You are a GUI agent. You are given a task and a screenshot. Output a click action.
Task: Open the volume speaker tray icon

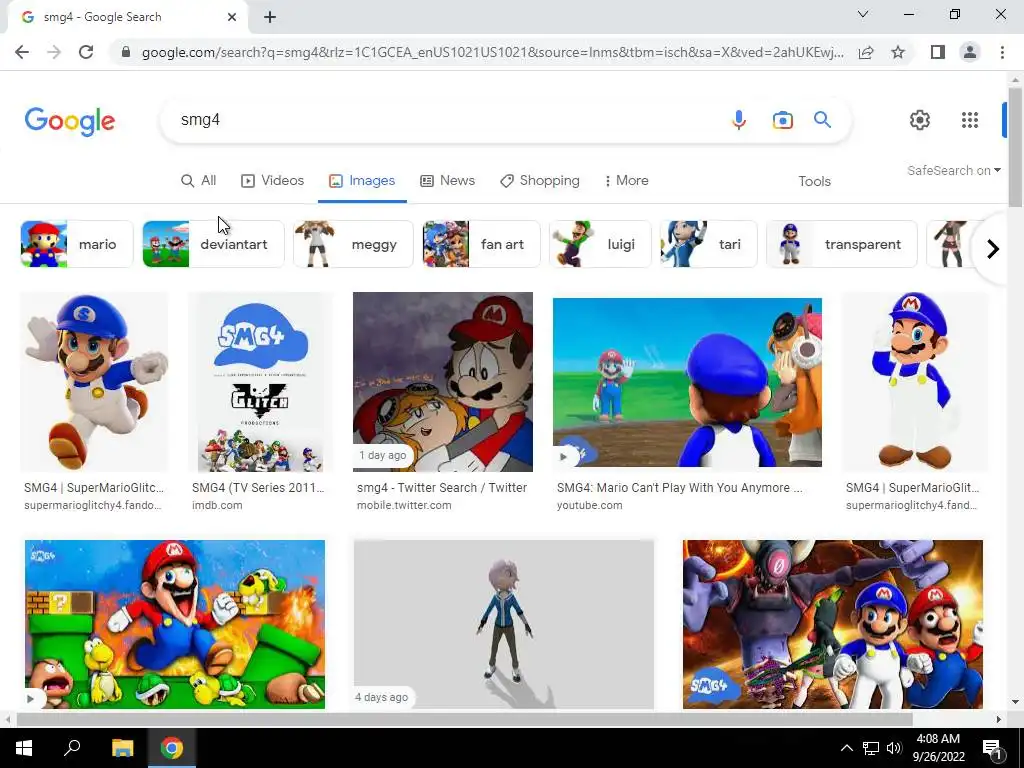point(894,748)
